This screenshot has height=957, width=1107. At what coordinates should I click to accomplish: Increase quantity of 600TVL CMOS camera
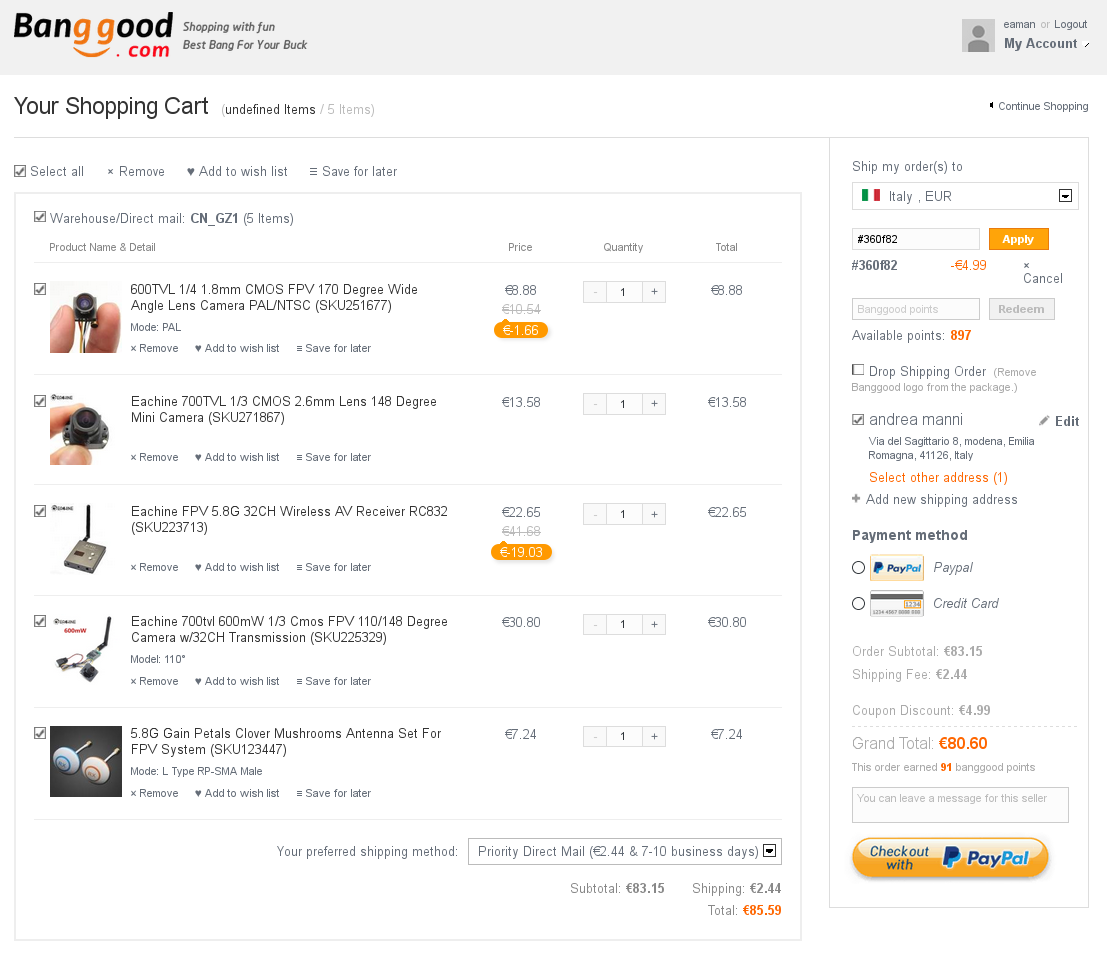654,292
